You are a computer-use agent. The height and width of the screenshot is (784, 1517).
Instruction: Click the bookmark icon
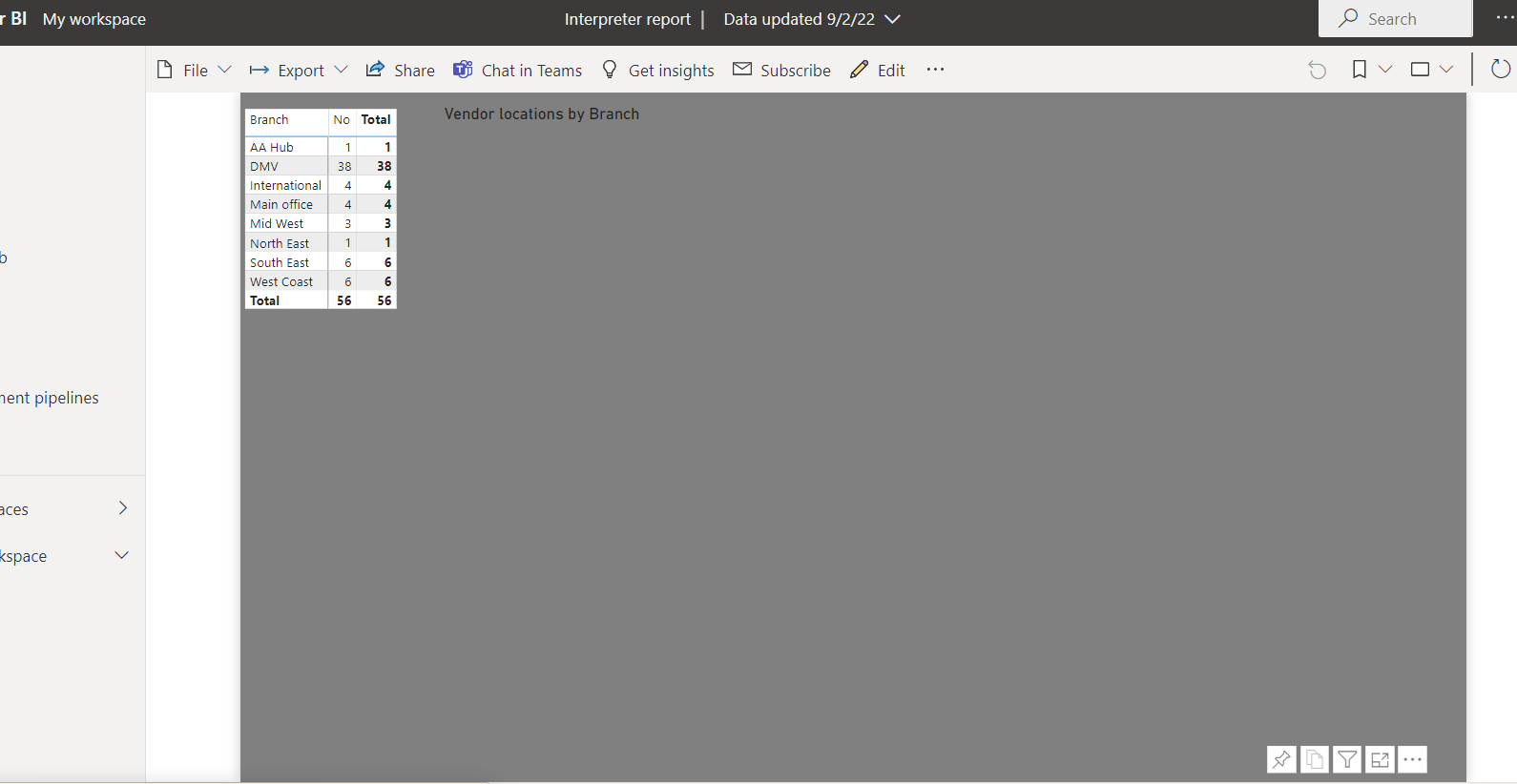tap(1360, 70)
